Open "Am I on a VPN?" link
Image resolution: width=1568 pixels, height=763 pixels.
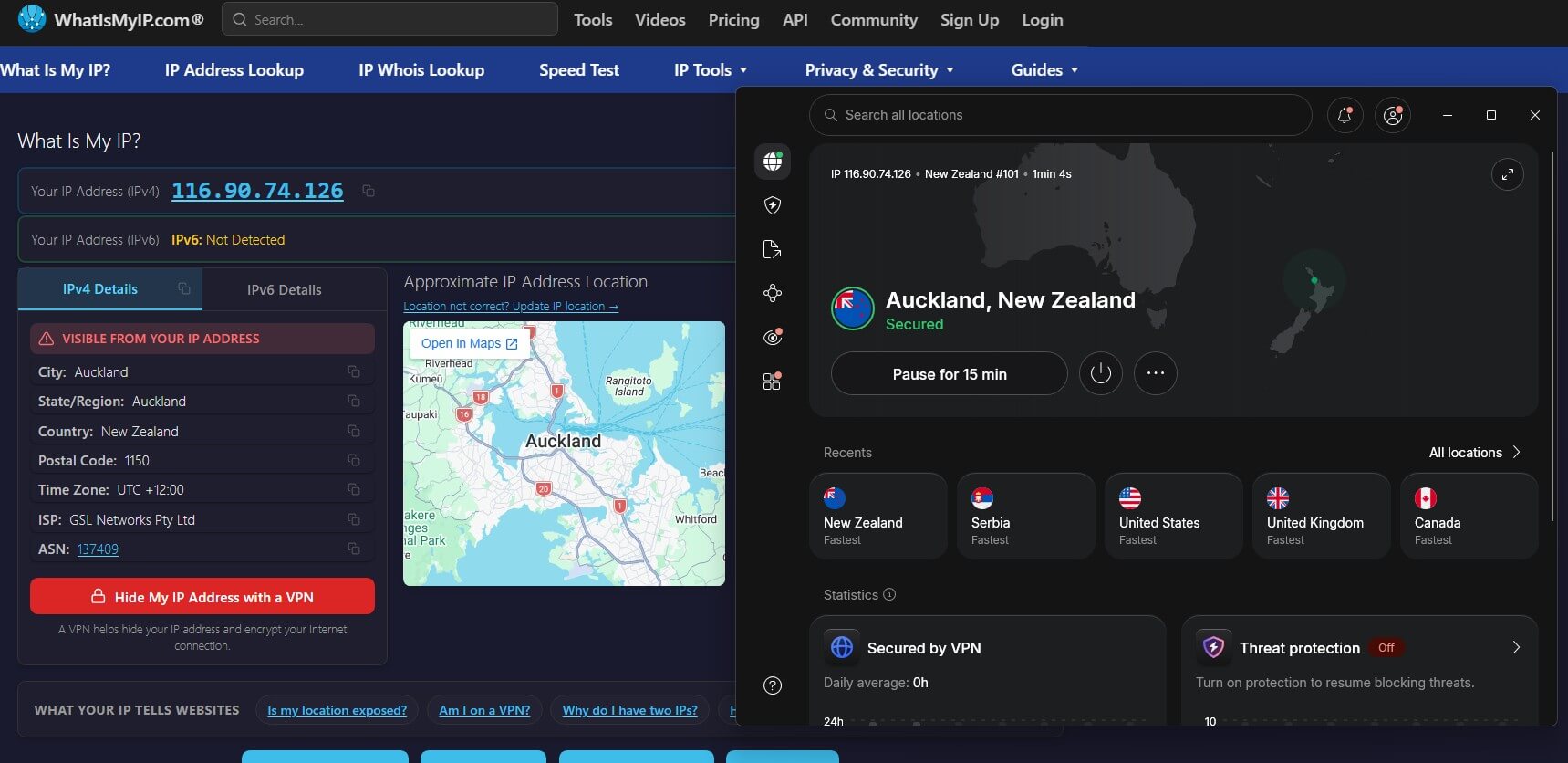[484, 710]
